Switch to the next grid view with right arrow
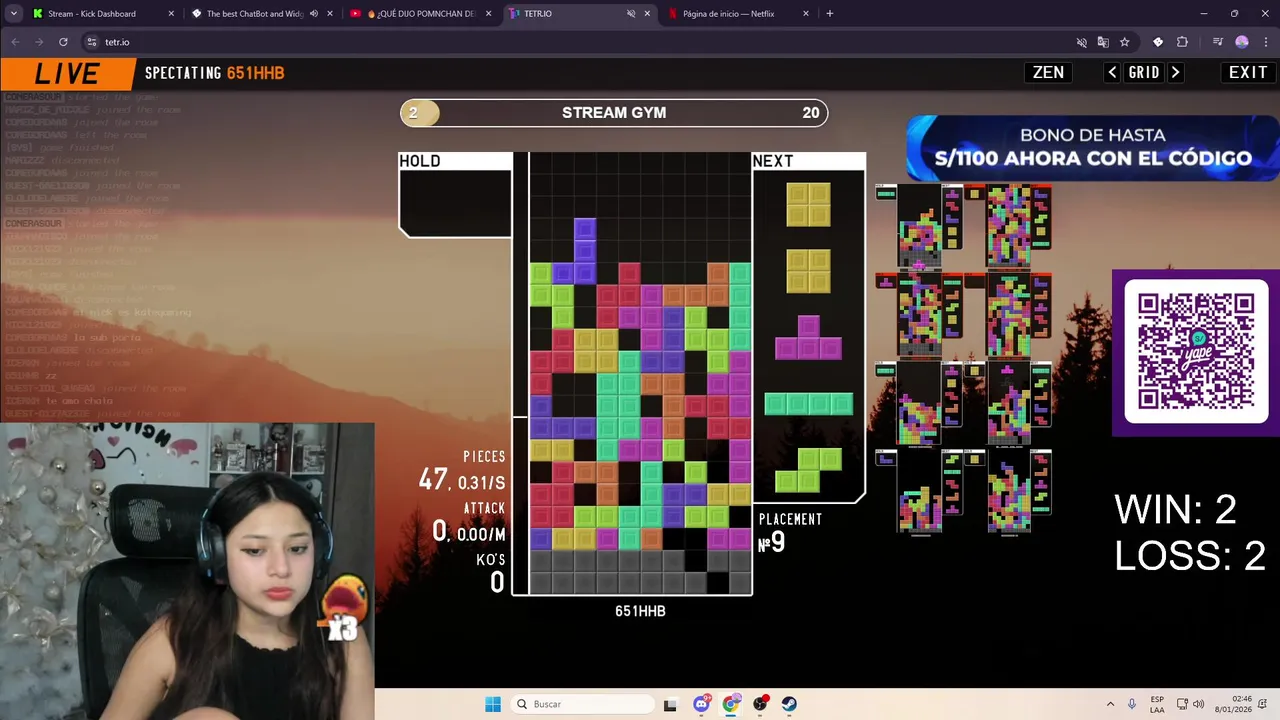Image resolution: width=1280 pixels, height=720 pixels. [x=1175, y=72]
